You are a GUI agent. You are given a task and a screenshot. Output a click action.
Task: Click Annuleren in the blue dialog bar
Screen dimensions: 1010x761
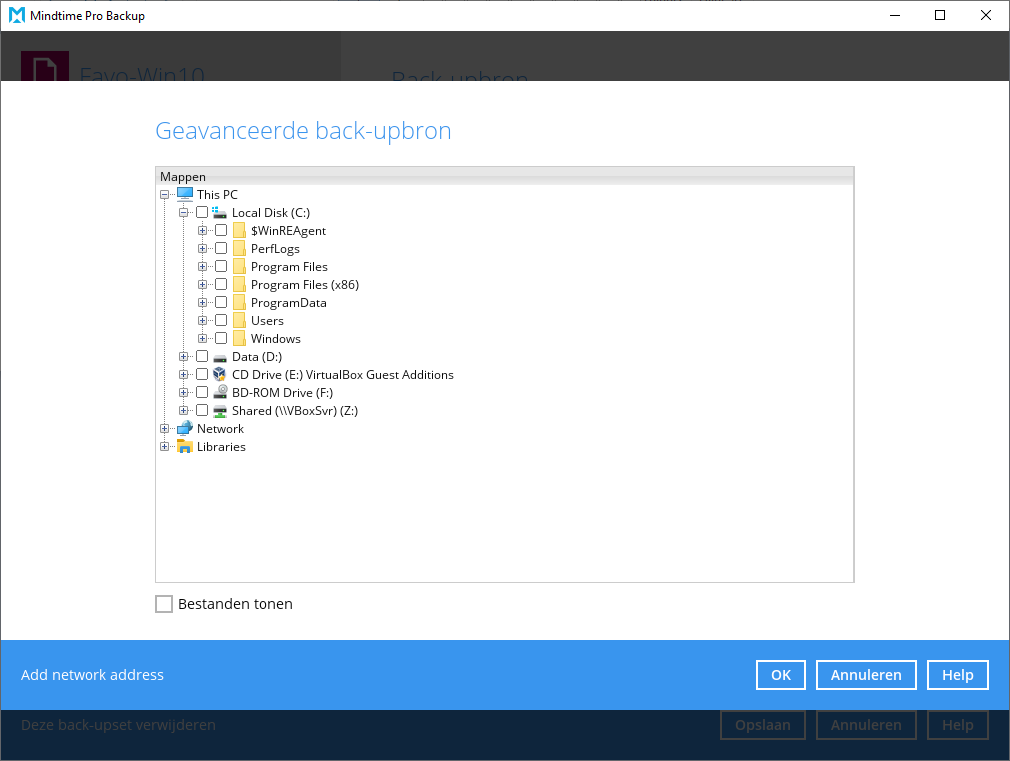click(x=866, y=675)
